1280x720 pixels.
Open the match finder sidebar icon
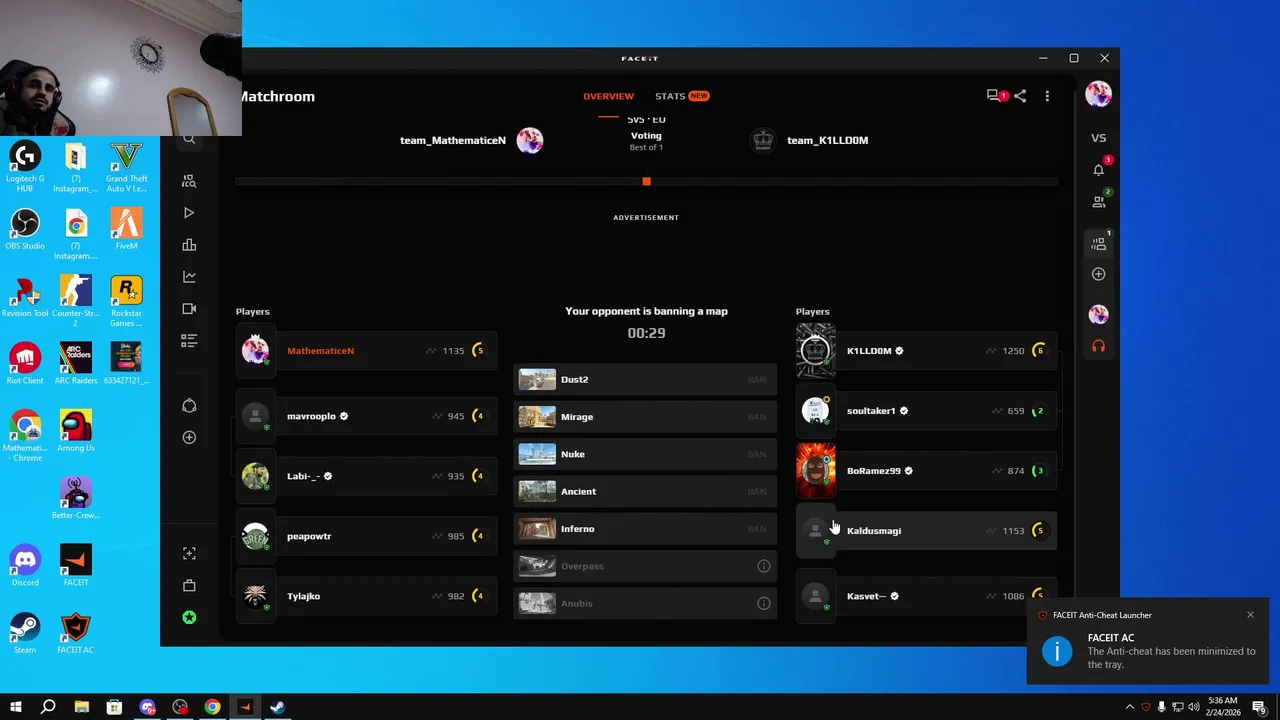[x=189, y=181]
